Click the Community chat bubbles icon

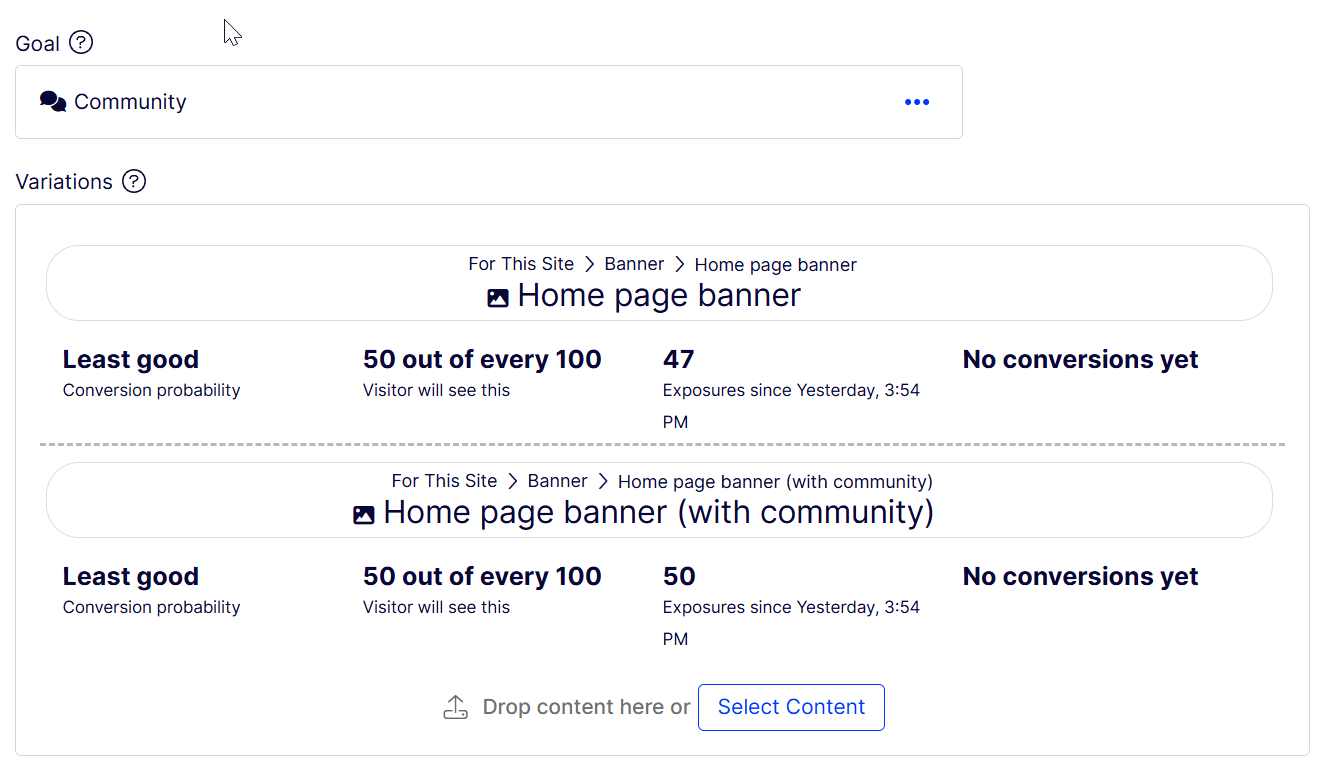[x=53, y=102]
